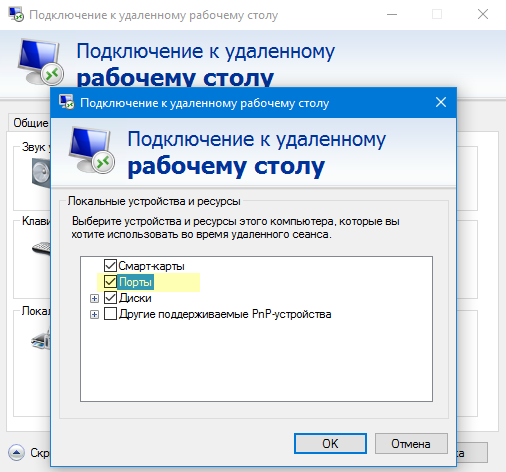
Task: Toggle the Порты checkbox
Action: pyautogui.click(x=110, y=282)
